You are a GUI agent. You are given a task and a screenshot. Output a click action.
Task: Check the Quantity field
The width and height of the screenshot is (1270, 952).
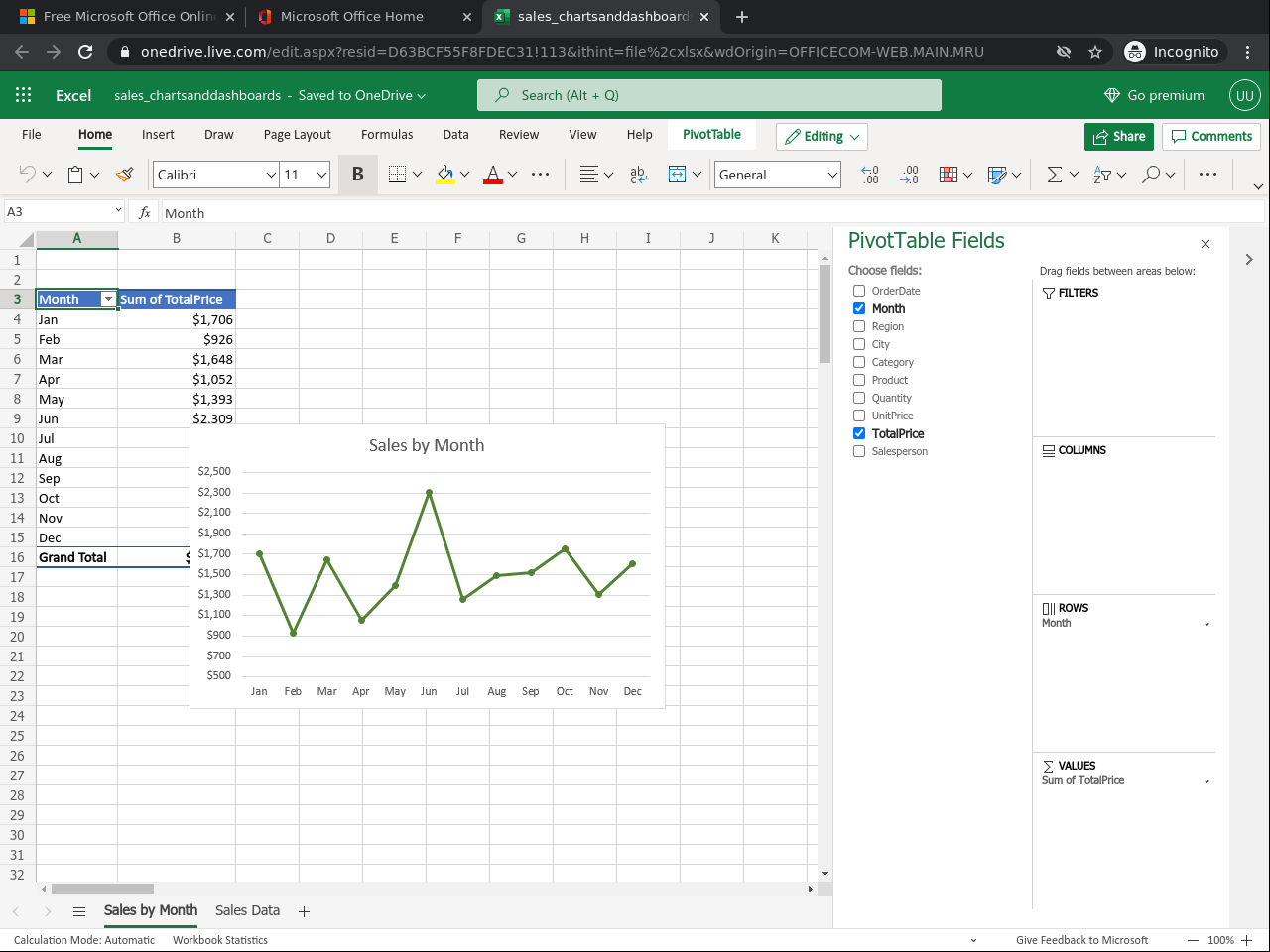(x=859, y=398)
